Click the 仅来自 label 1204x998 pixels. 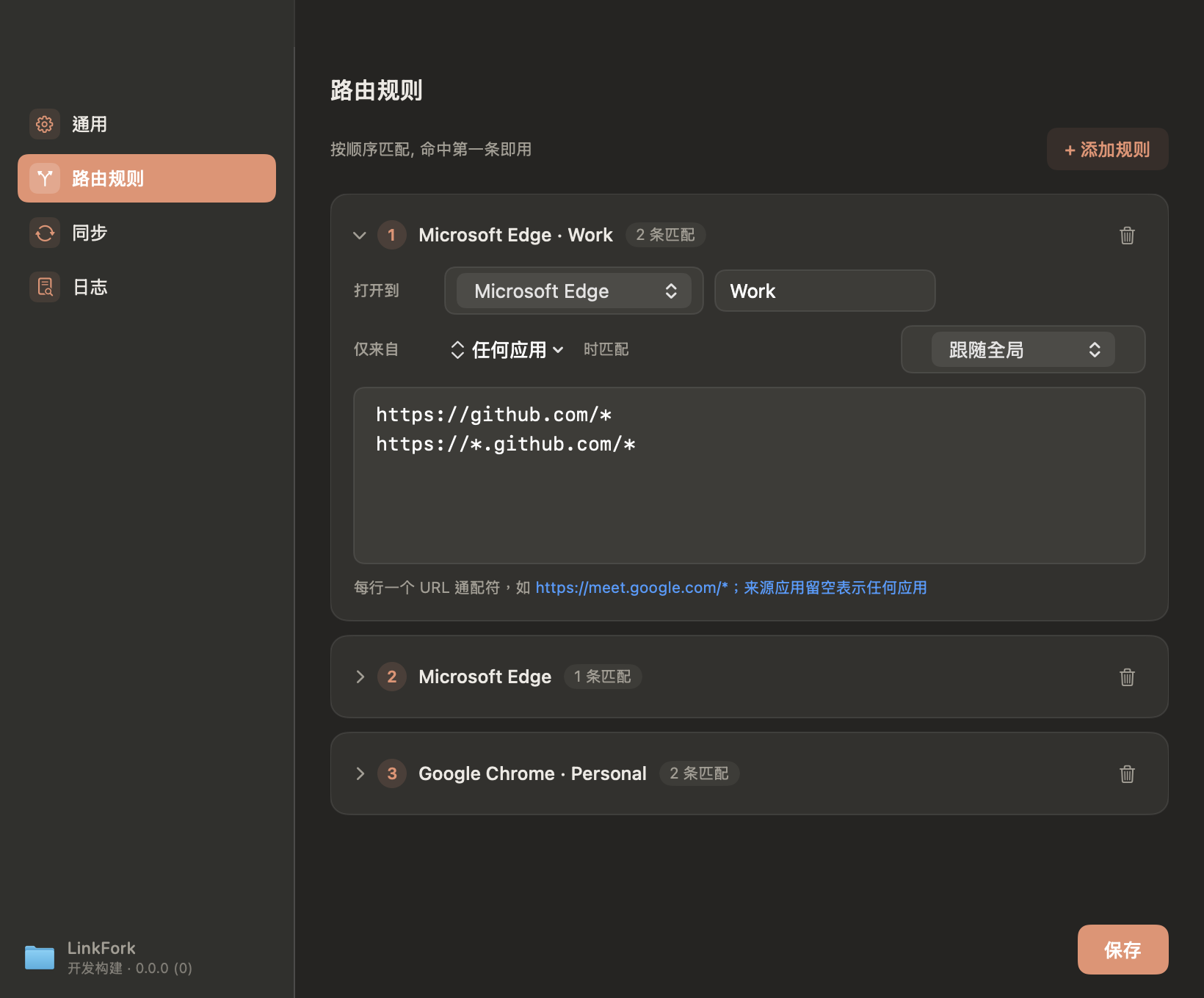377,349
